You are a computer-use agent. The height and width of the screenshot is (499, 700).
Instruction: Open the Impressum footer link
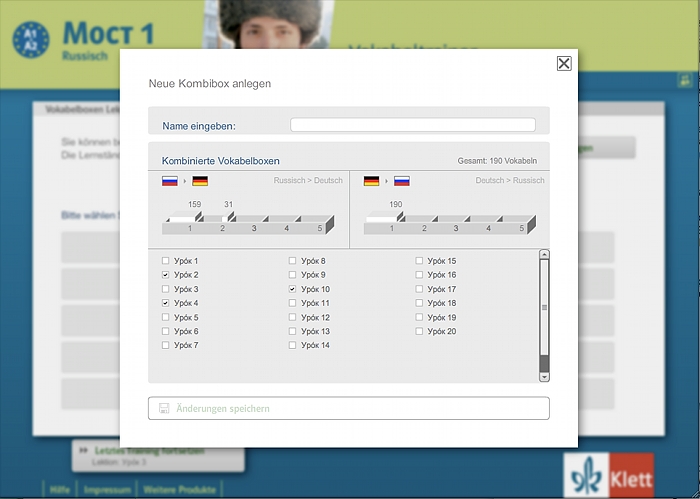coord(107,490)
